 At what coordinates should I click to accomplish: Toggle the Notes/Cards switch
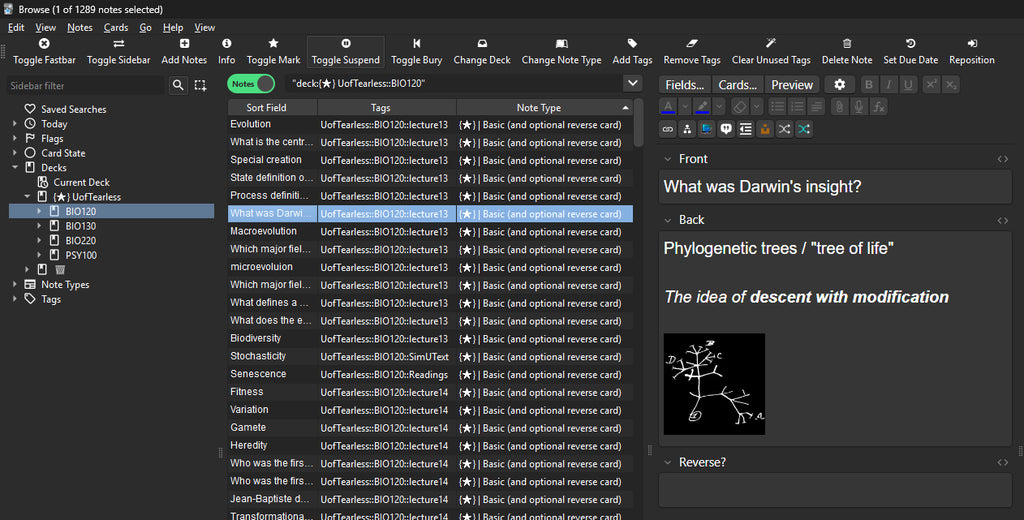click(x=251, y=84)
